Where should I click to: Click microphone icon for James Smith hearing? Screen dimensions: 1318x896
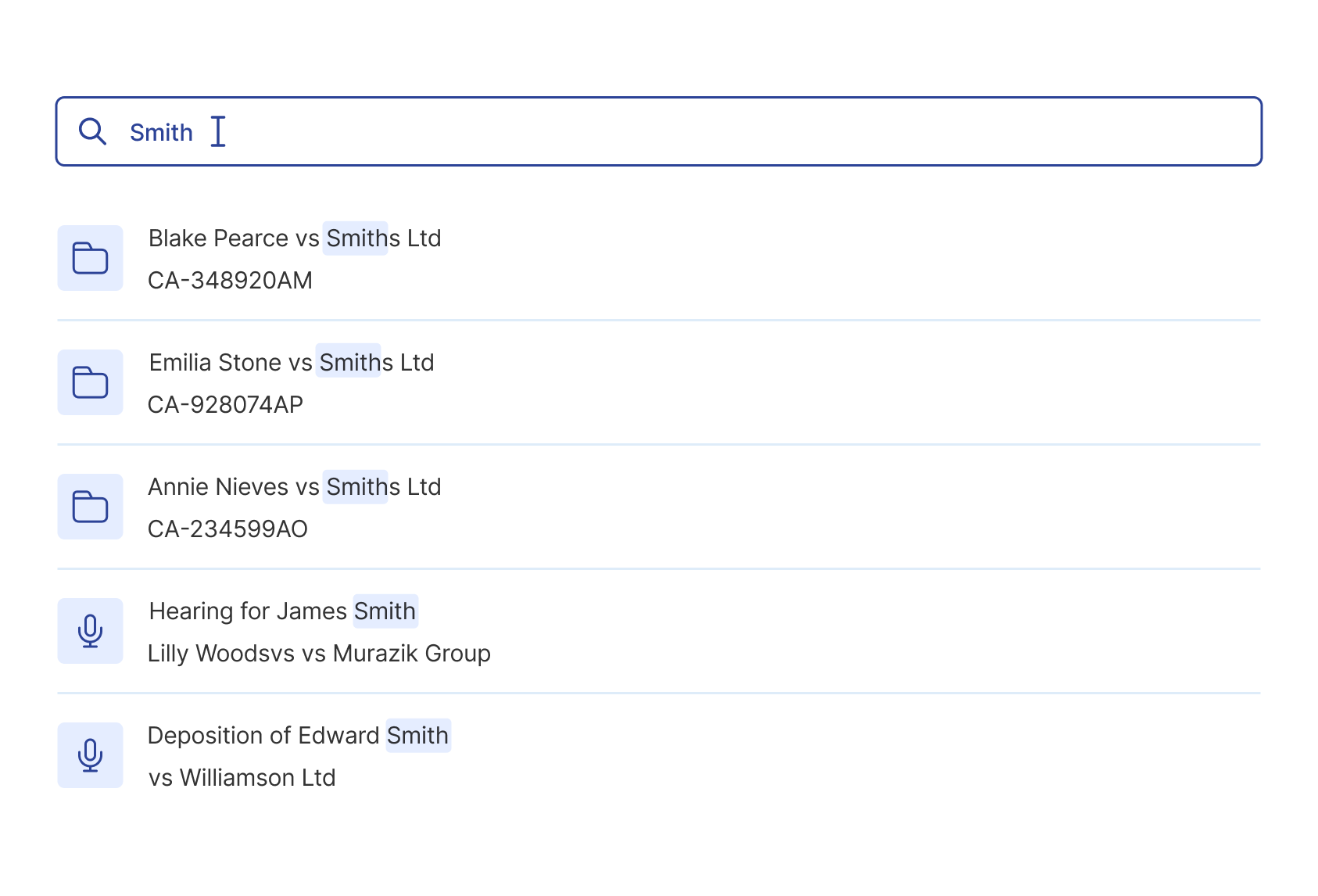(x=90, y=631)
